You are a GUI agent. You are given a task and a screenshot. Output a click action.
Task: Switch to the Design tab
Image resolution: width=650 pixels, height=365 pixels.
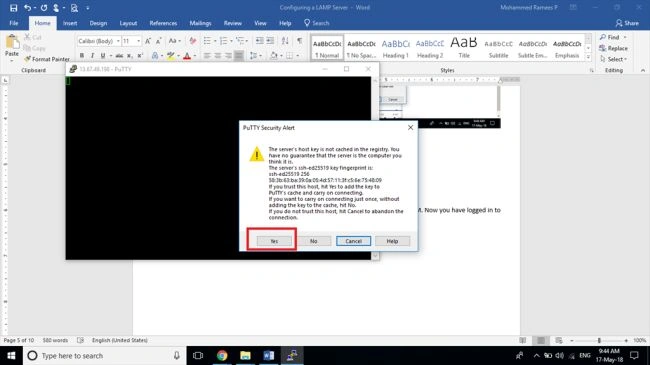click(x=98, y=23)
